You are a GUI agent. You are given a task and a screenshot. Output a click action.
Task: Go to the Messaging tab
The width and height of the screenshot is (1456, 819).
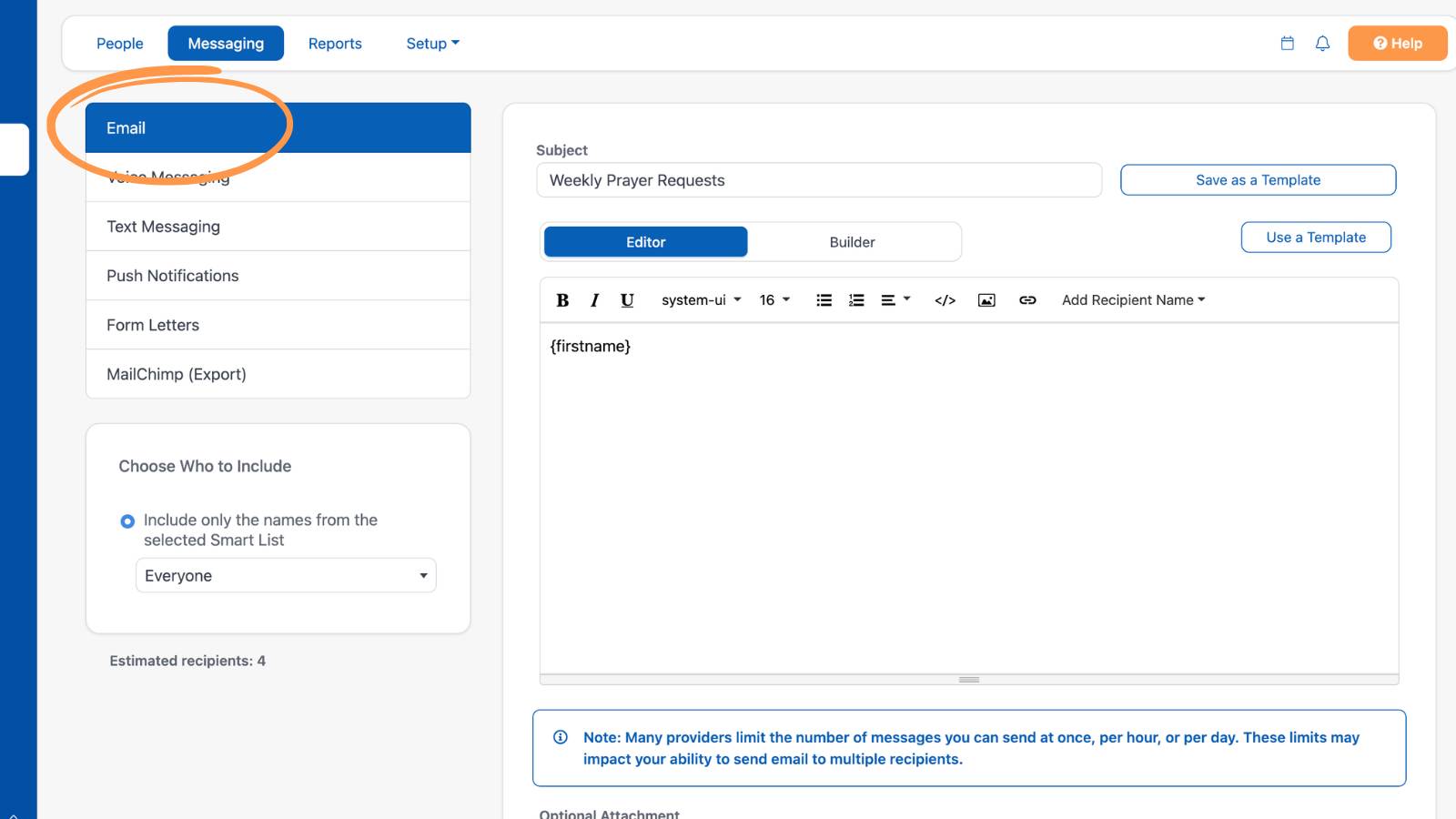(x=226, y=44)
